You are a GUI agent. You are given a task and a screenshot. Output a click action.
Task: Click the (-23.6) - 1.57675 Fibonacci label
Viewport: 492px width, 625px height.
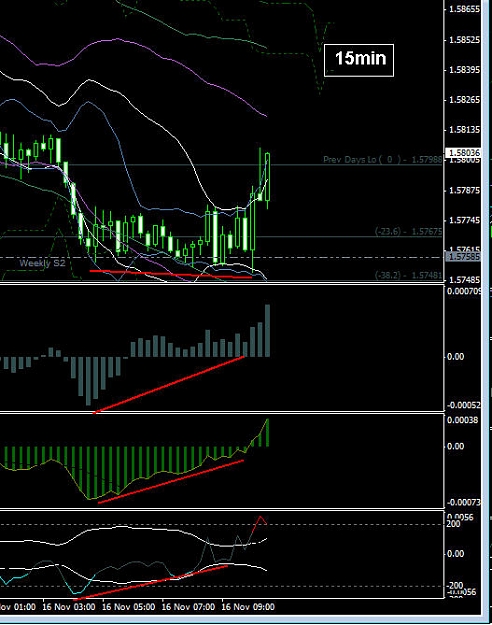408,231
